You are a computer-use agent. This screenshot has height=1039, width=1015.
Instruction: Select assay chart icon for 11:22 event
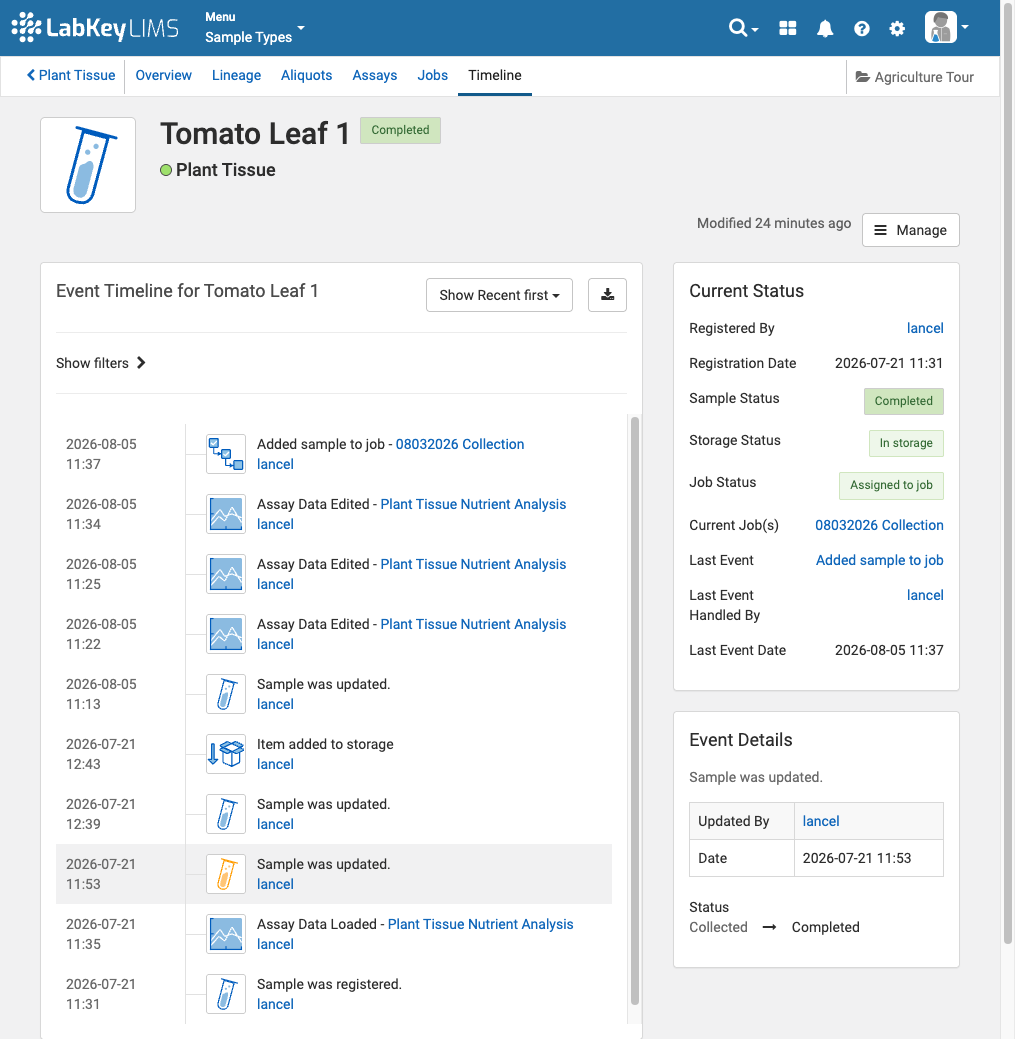point(226,634)
